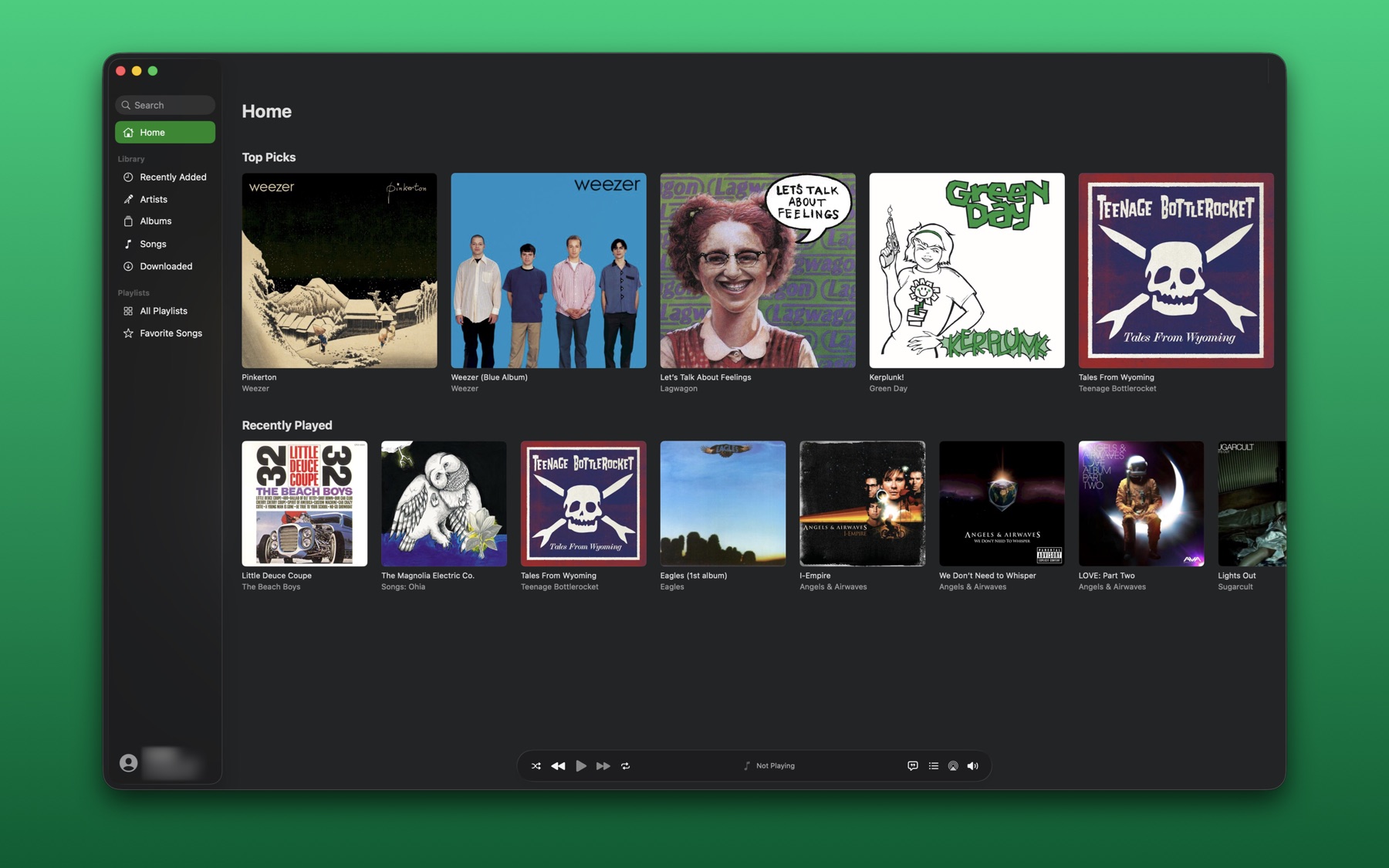This screenshot has height=868, width=1389.
Task: Click Lagwagon artist name link
Action: pyautogui.click(x=679, y=389)
